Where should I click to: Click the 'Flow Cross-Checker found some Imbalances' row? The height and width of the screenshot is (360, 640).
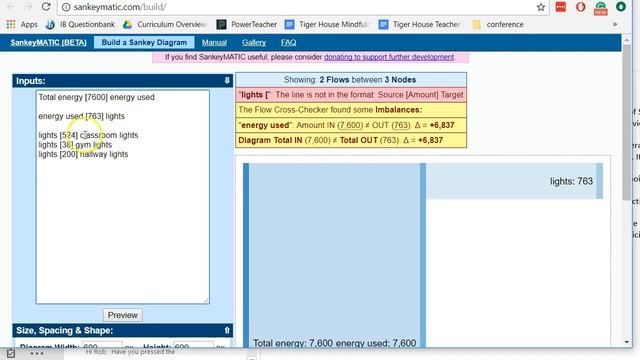pyautogui.click(x=351, y=110)
